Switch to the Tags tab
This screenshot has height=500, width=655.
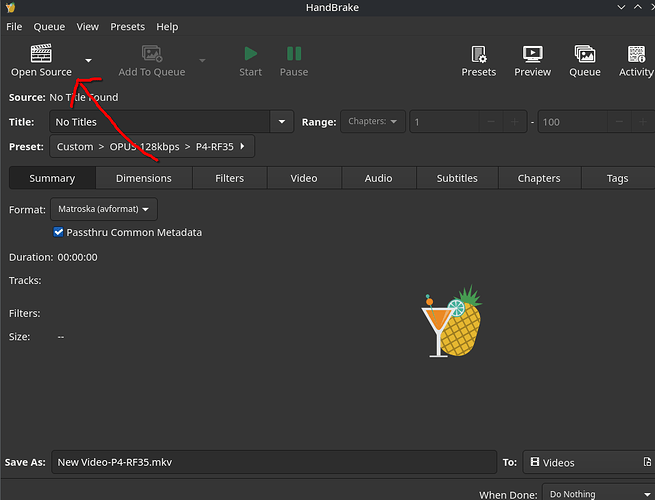617,178
